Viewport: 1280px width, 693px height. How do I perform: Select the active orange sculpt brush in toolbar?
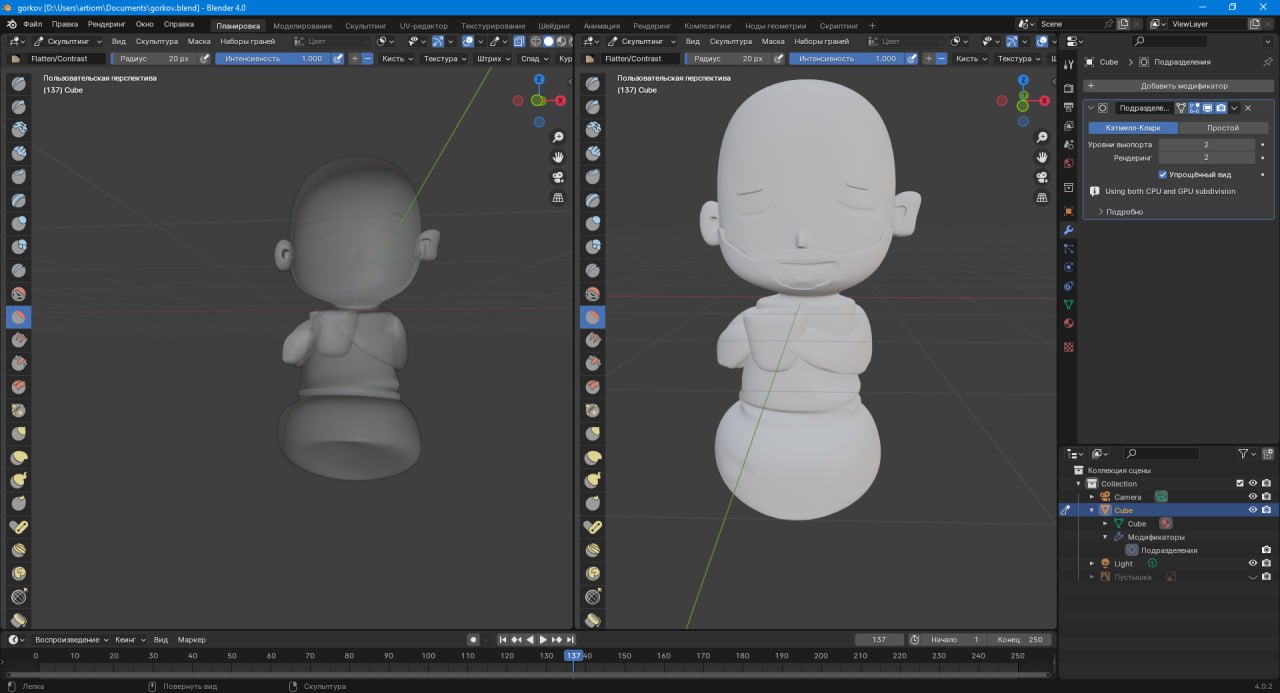(x=17, y=316)
